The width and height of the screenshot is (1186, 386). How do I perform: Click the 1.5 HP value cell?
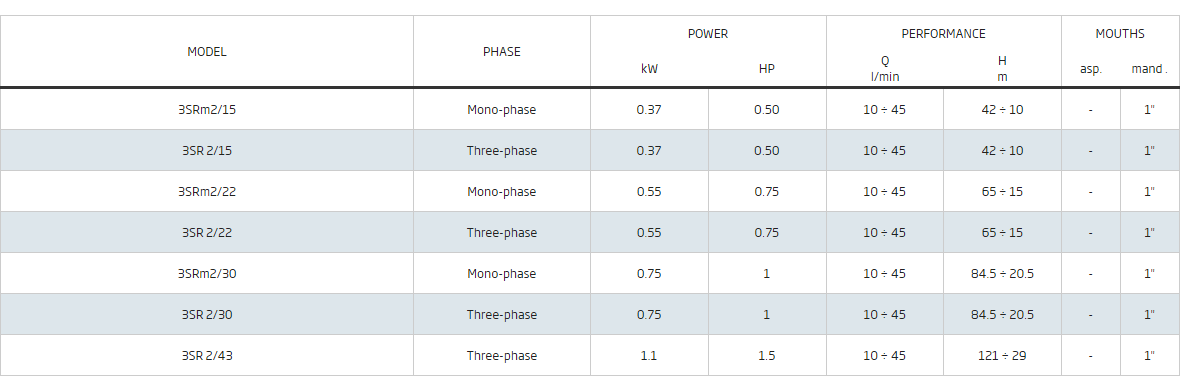pyautogui.click(x=767, y=355)
